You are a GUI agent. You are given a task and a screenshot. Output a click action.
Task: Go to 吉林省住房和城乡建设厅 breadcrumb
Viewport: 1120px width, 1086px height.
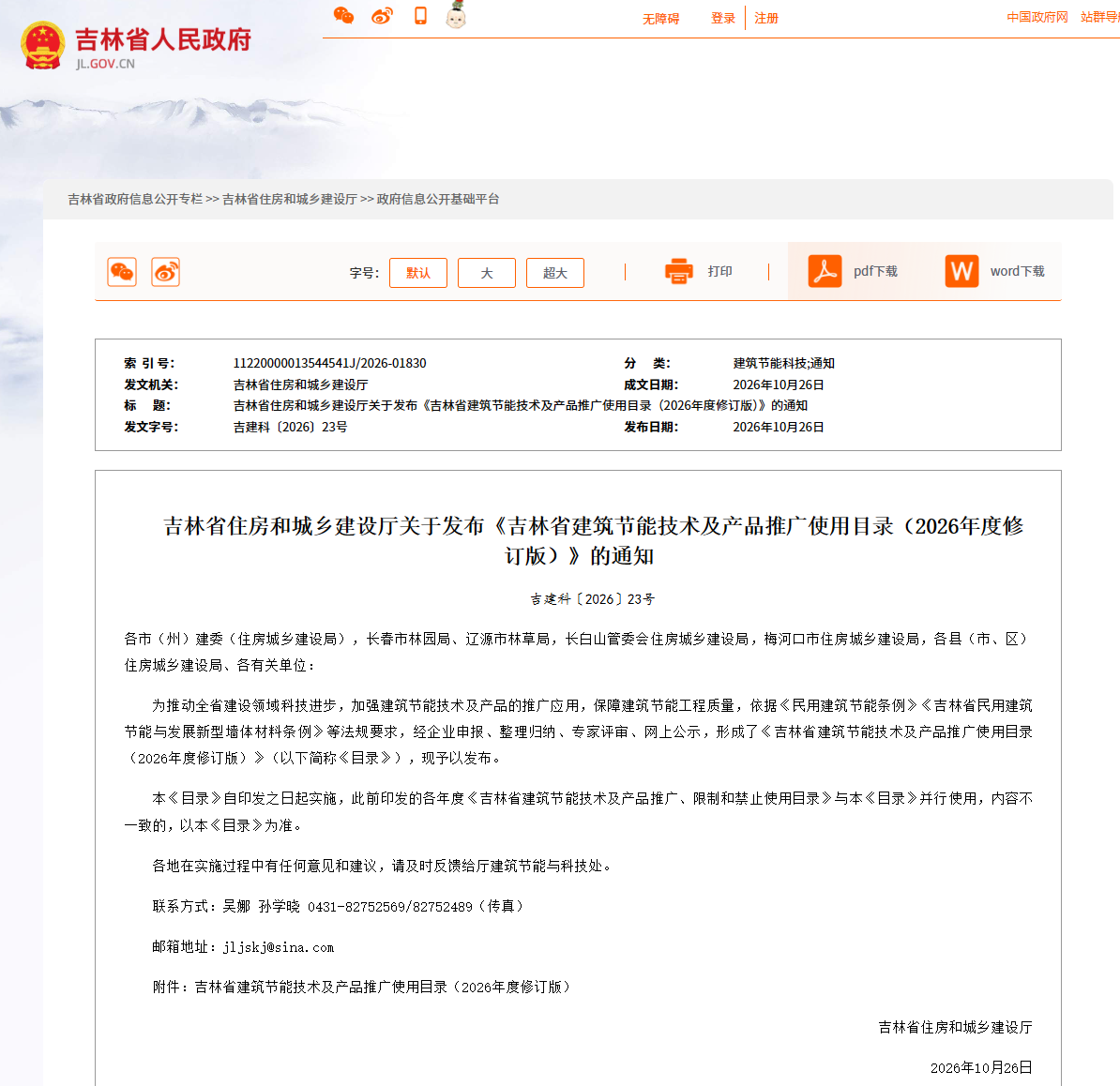click(289, 199)
